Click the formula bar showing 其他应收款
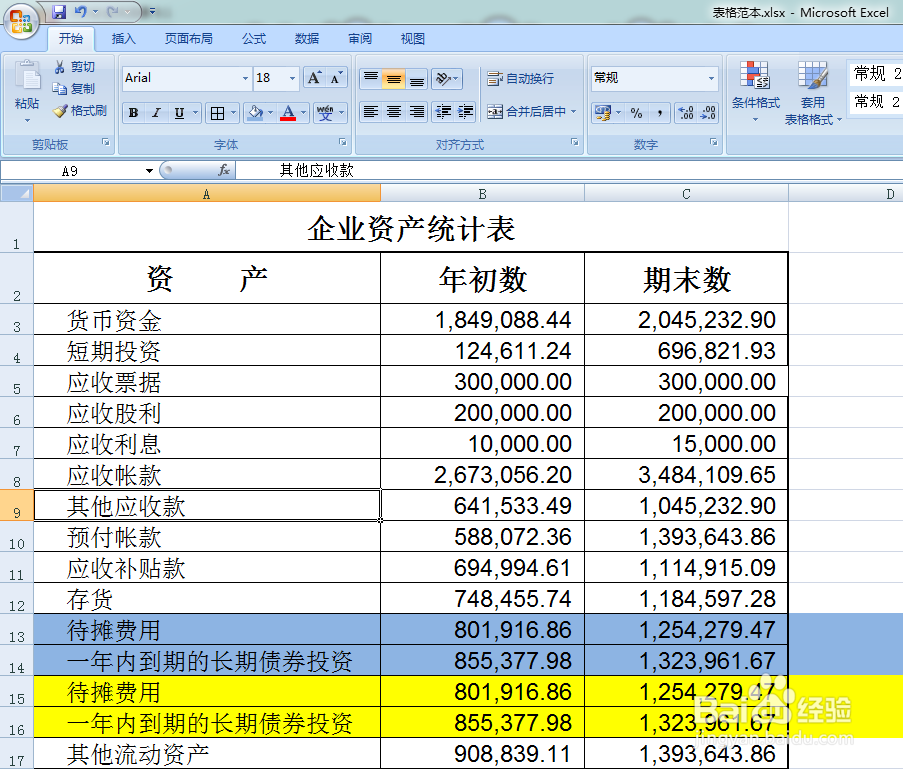The height and width of the screenshot is (769, 903). [x=569, y=171]
